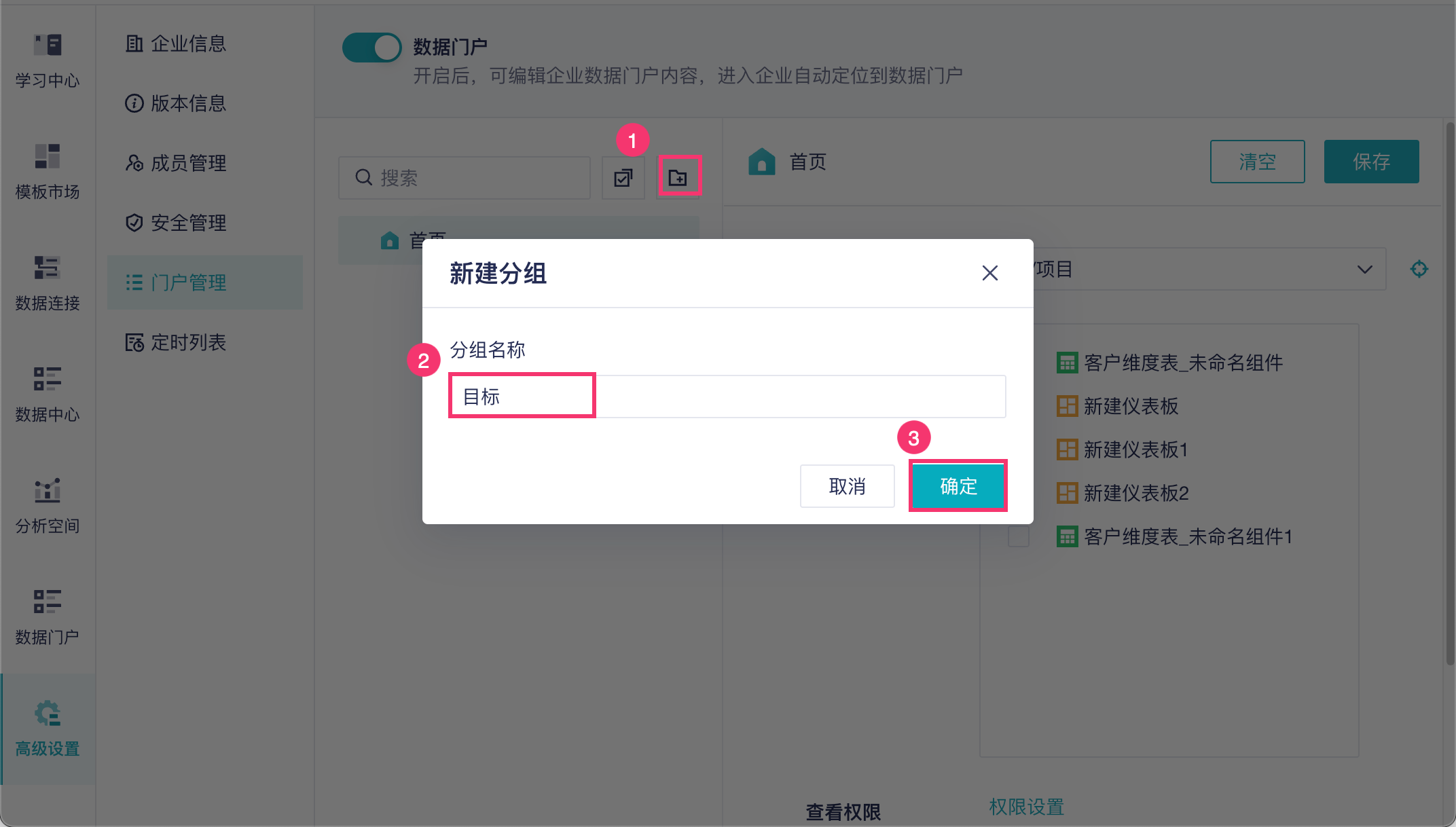The height and width of the screenshot is (827, 1456).
Task: Click the right-edge vertical scrollbar
Action: click(x=1450, y=394)
